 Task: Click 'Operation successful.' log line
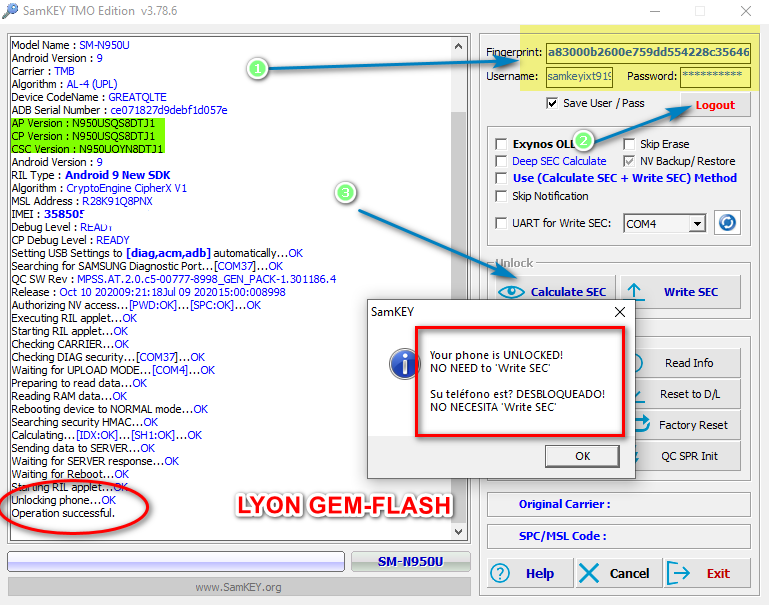pos(63,513)
